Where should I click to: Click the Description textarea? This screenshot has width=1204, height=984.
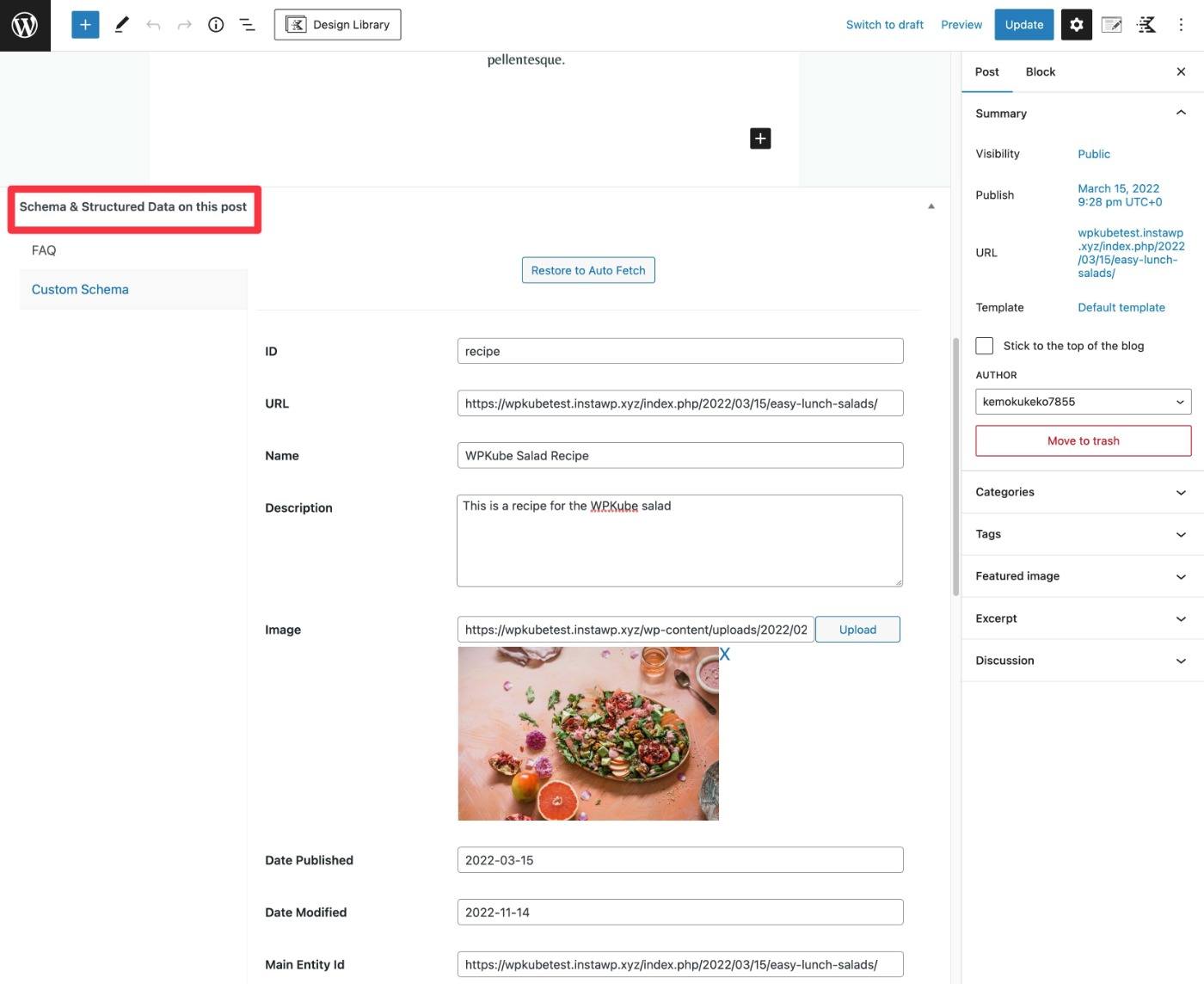point(680,541)
